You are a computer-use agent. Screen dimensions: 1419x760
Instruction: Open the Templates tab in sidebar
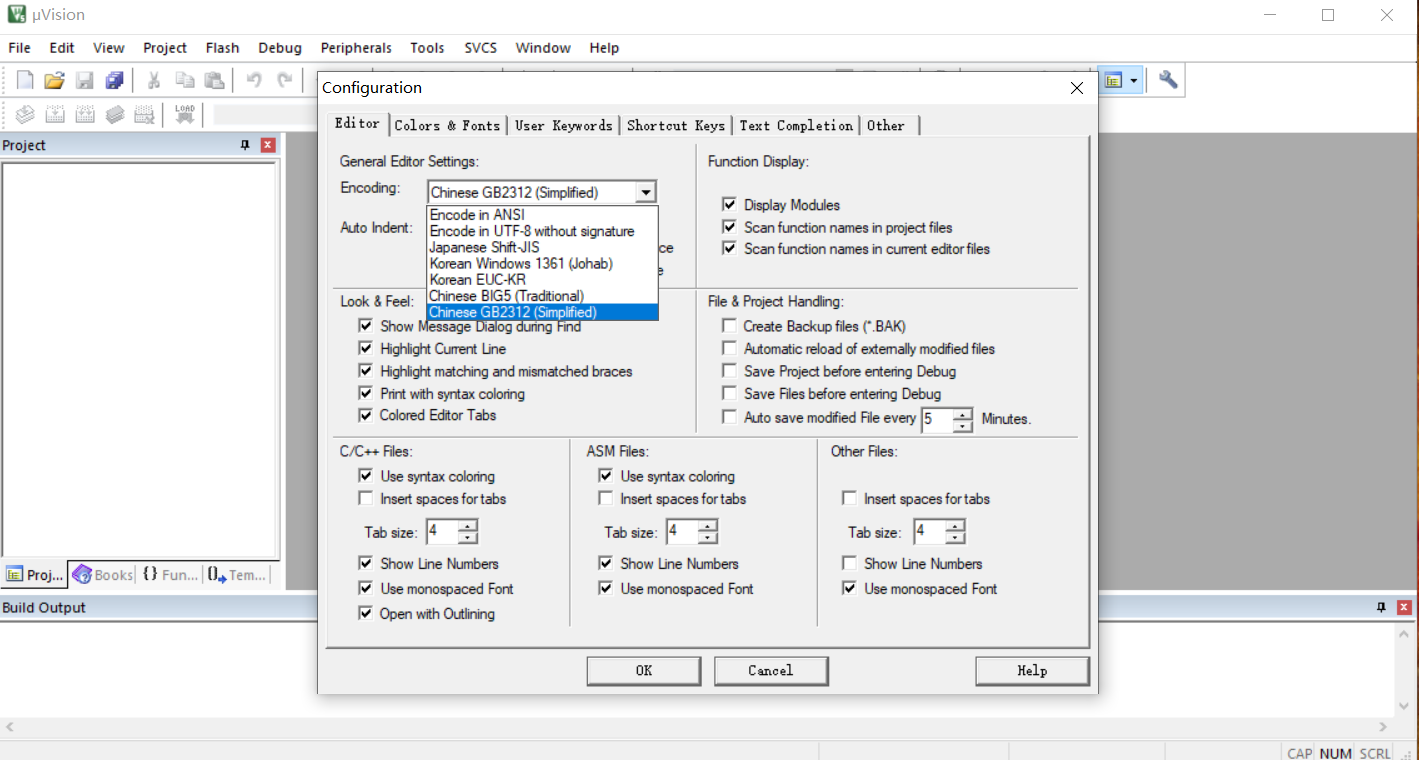click(x=238, y=575)
